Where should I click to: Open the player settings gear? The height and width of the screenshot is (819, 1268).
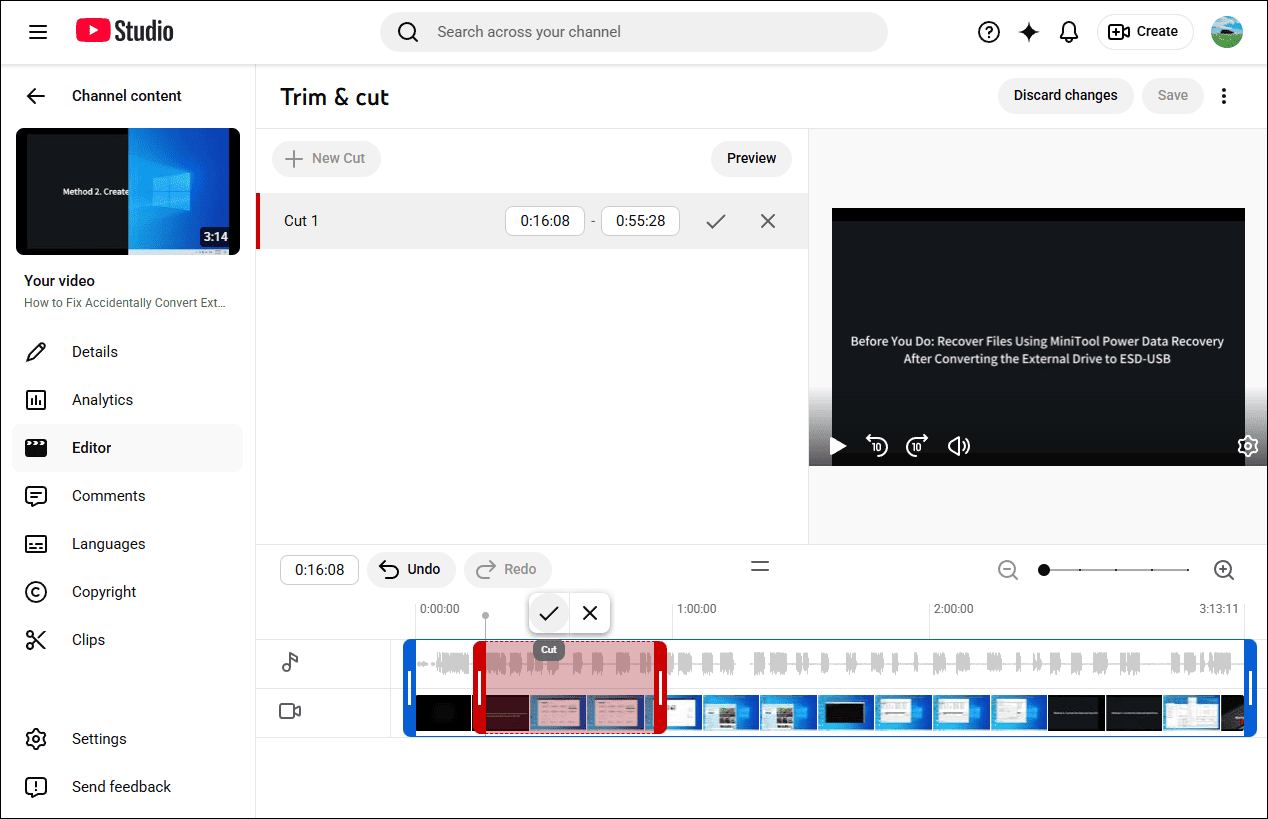[1247, 446]
